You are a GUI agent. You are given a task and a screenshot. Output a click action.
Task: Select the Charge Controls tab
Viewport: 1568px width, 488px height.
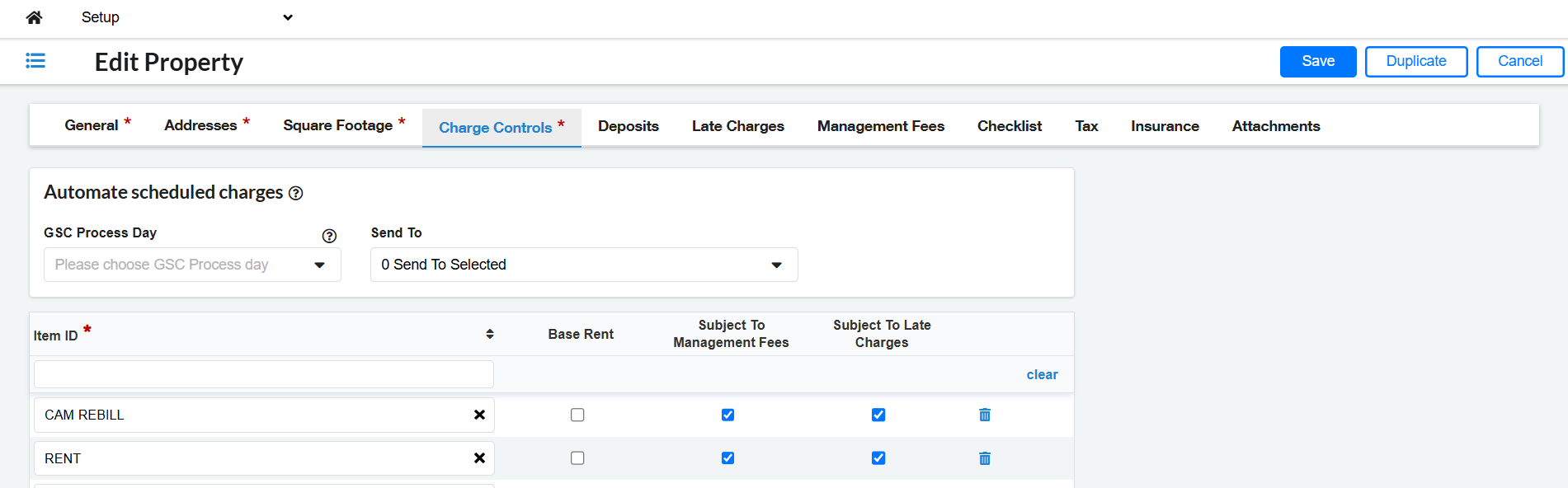pos(501,128)
